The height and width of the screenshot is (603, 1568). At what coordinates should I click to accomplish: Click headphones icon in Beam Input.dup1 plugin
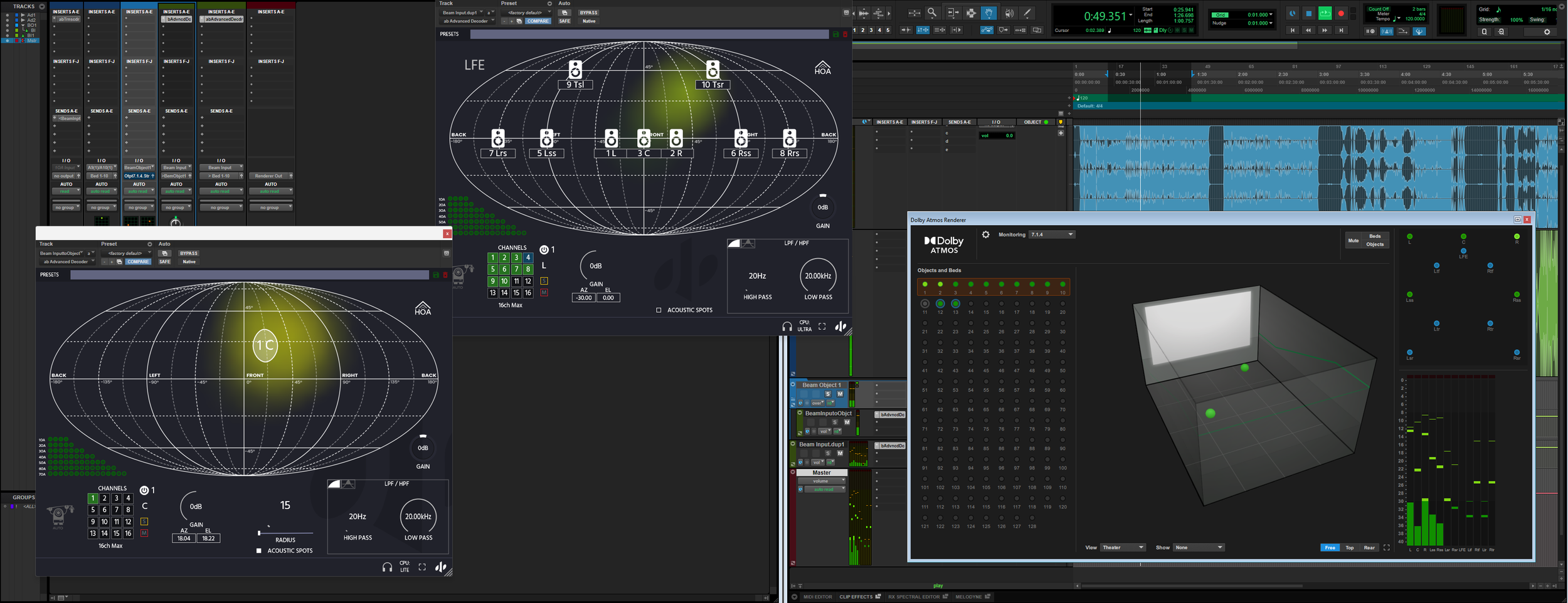point(787,327)
